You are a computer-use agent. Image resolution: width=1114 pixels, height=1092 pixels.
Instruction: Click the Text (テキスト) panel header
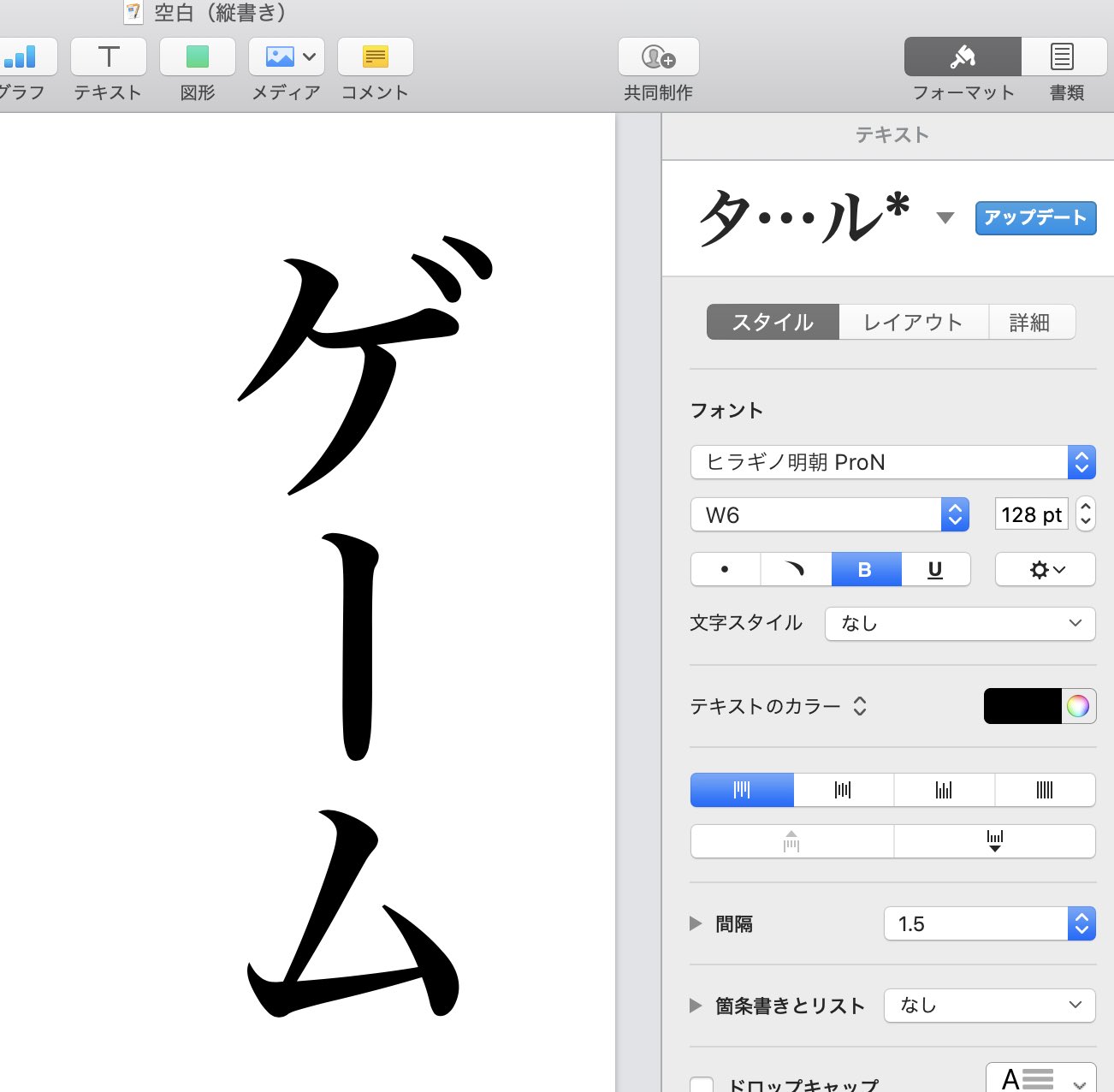click(892, 134)
